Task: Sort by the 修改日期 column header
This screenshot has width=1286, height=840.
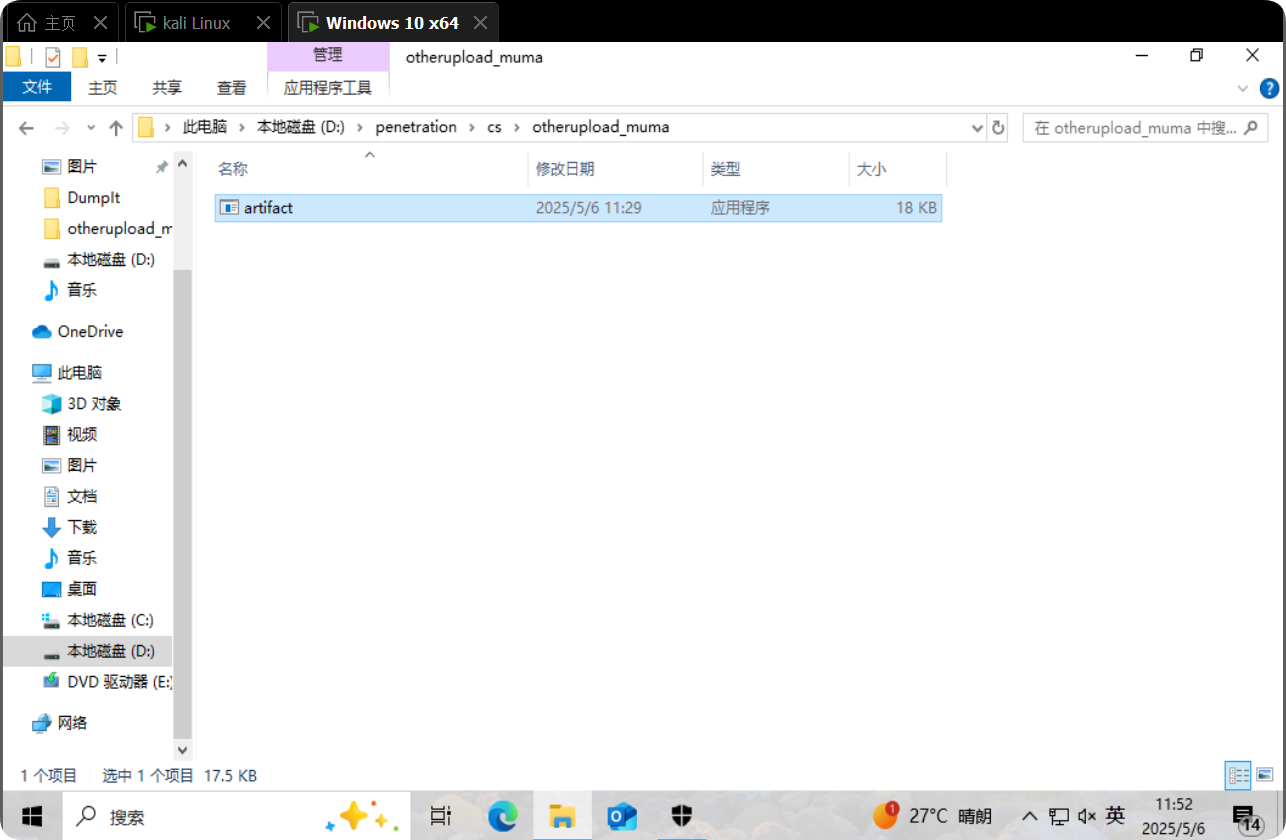Action: click(x=615, y=169)
